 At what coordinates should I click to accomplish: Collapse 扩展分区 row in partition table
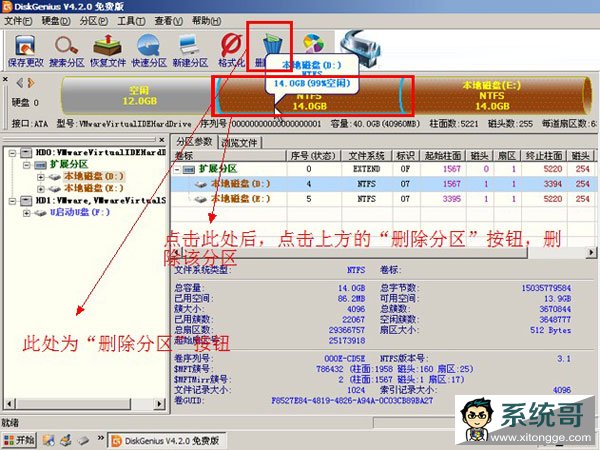pos(177,169)
